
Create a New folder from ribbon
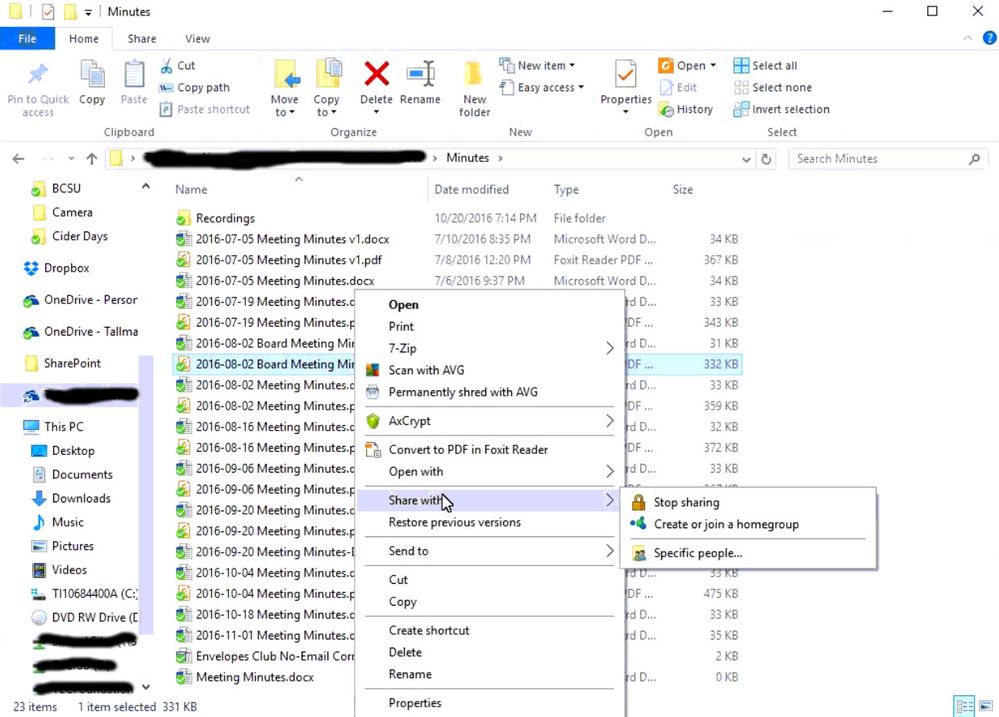coord(475,88)
